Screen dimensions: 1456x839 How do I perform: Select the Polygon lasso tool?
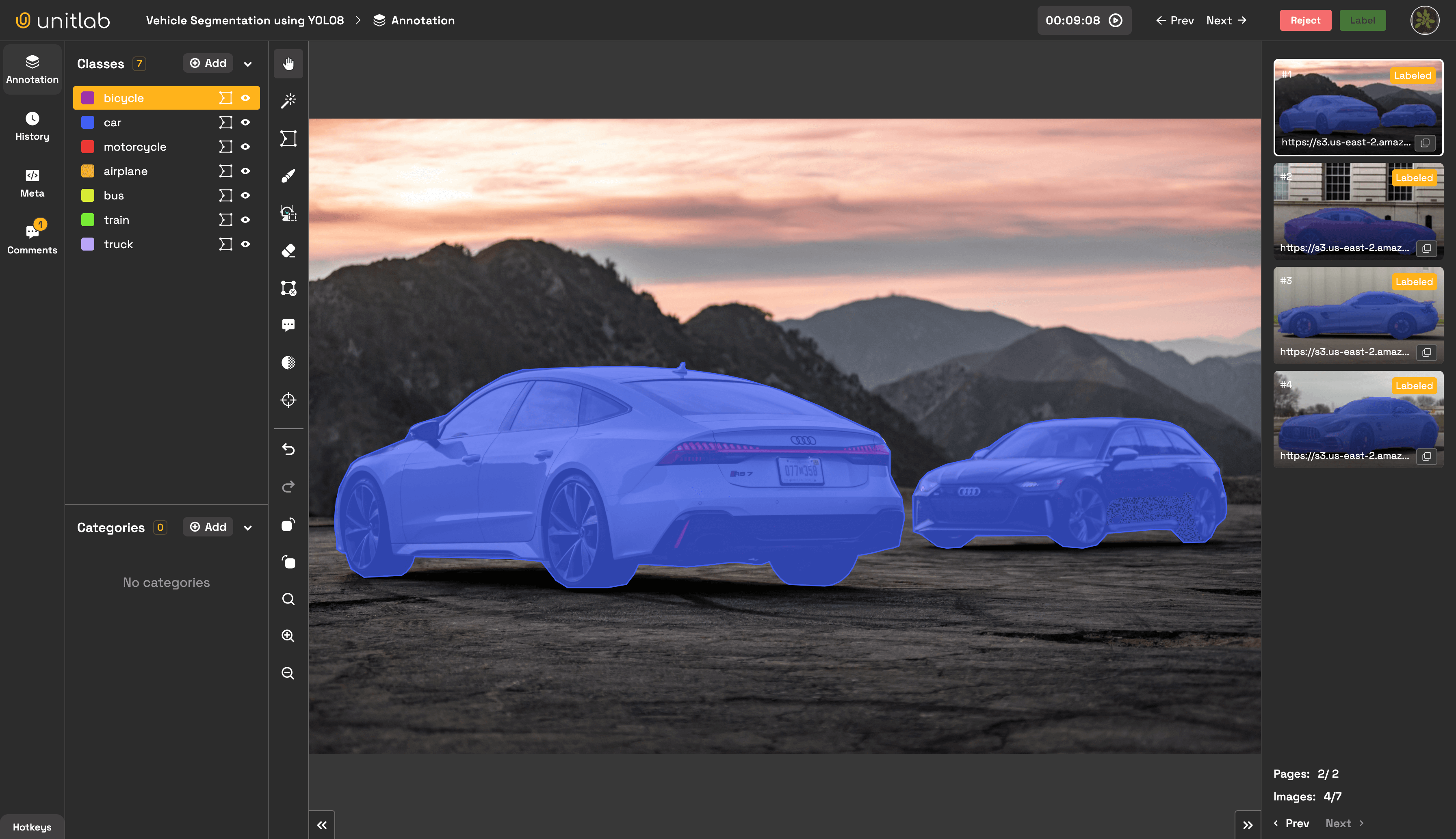click(289, 138)
